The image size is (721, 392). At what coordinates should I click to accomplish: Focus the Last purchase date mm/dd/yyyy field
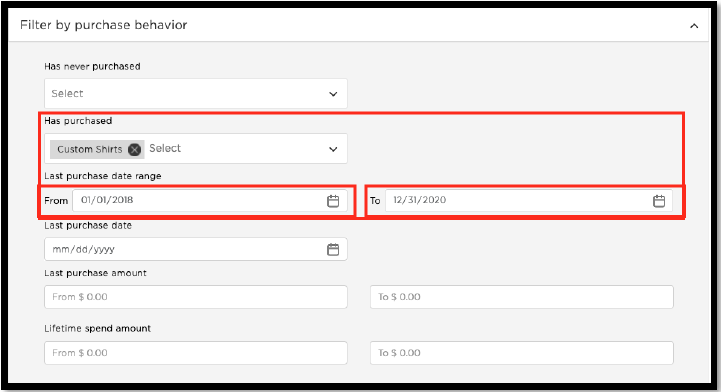click(x=196, y=249)
